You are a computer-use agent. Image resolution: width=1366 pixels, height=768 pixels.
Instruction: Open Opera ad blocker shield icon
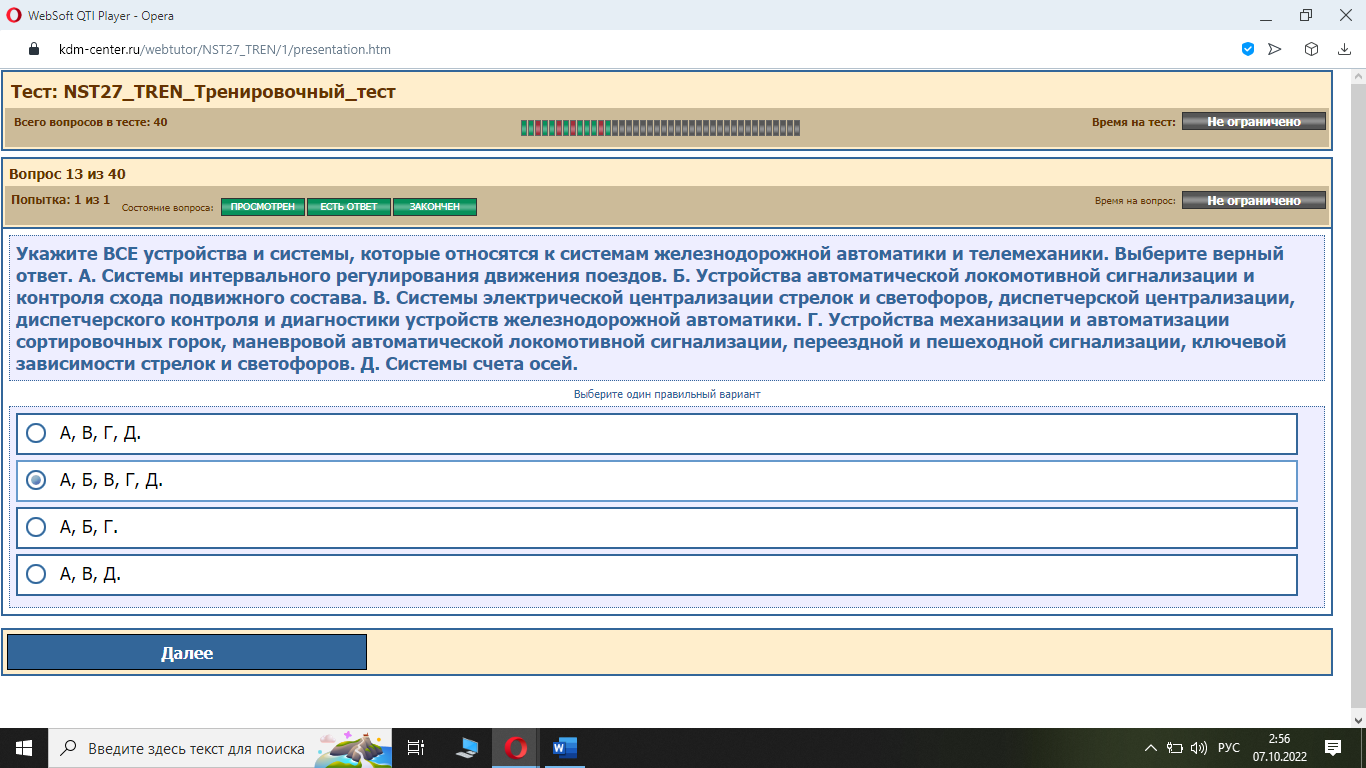pos(1248,49)
